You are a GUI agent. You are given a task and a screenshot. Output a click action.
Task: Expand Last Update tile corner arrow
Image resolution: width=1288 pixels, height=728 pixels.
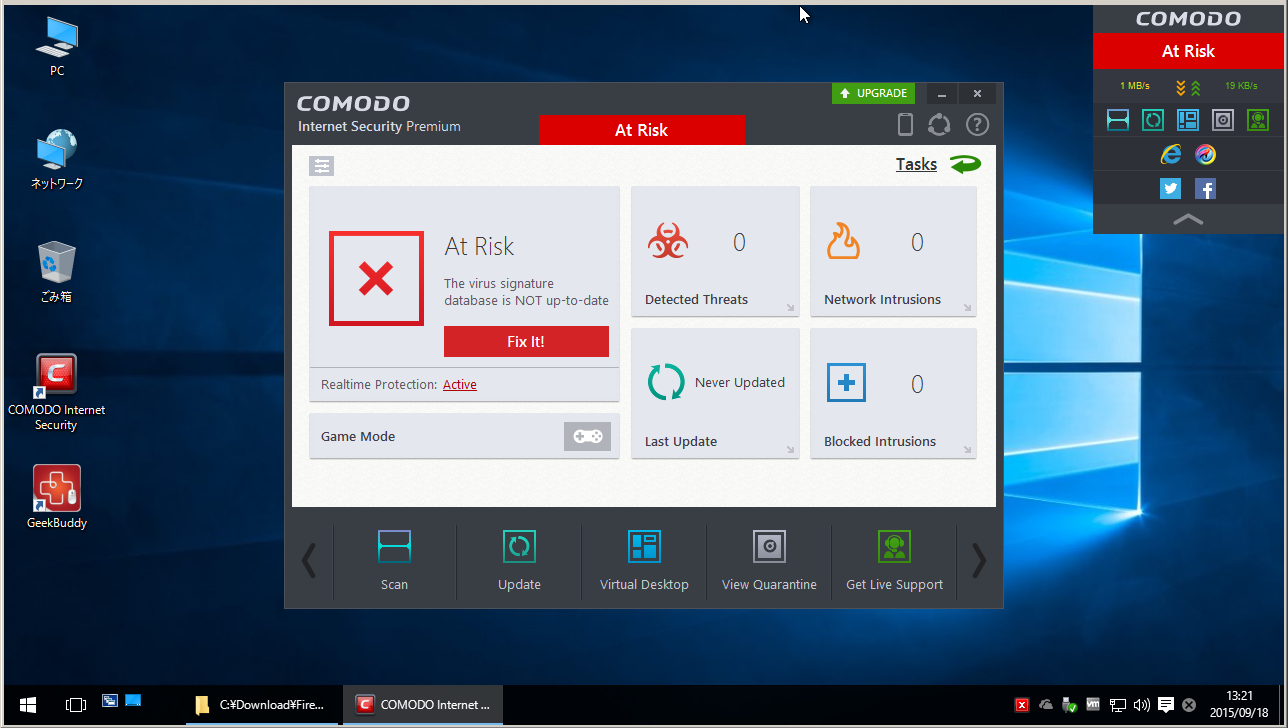pos(790,450)
